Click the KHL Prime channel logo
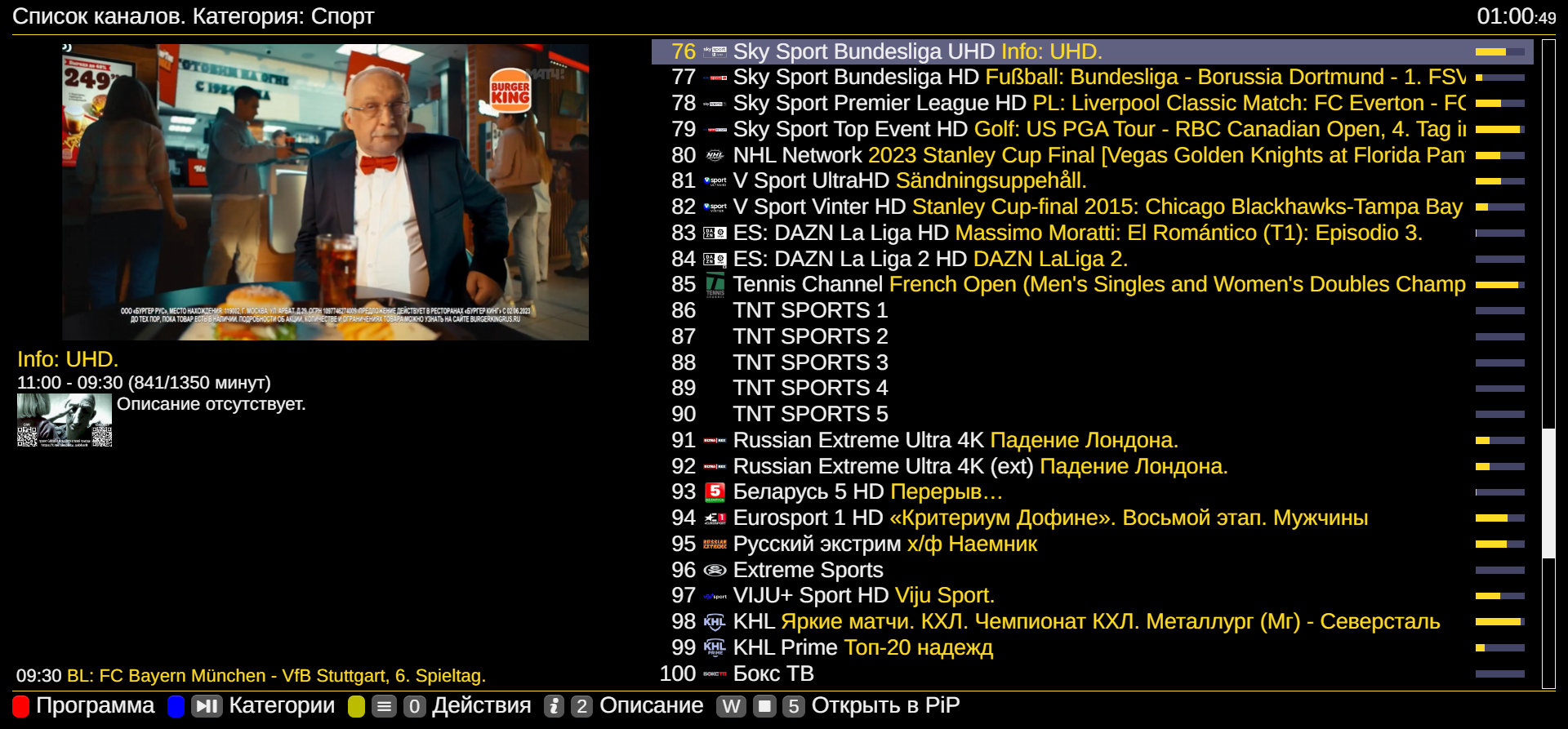This screenshot has height=729, width=1568. coord(715,647)
